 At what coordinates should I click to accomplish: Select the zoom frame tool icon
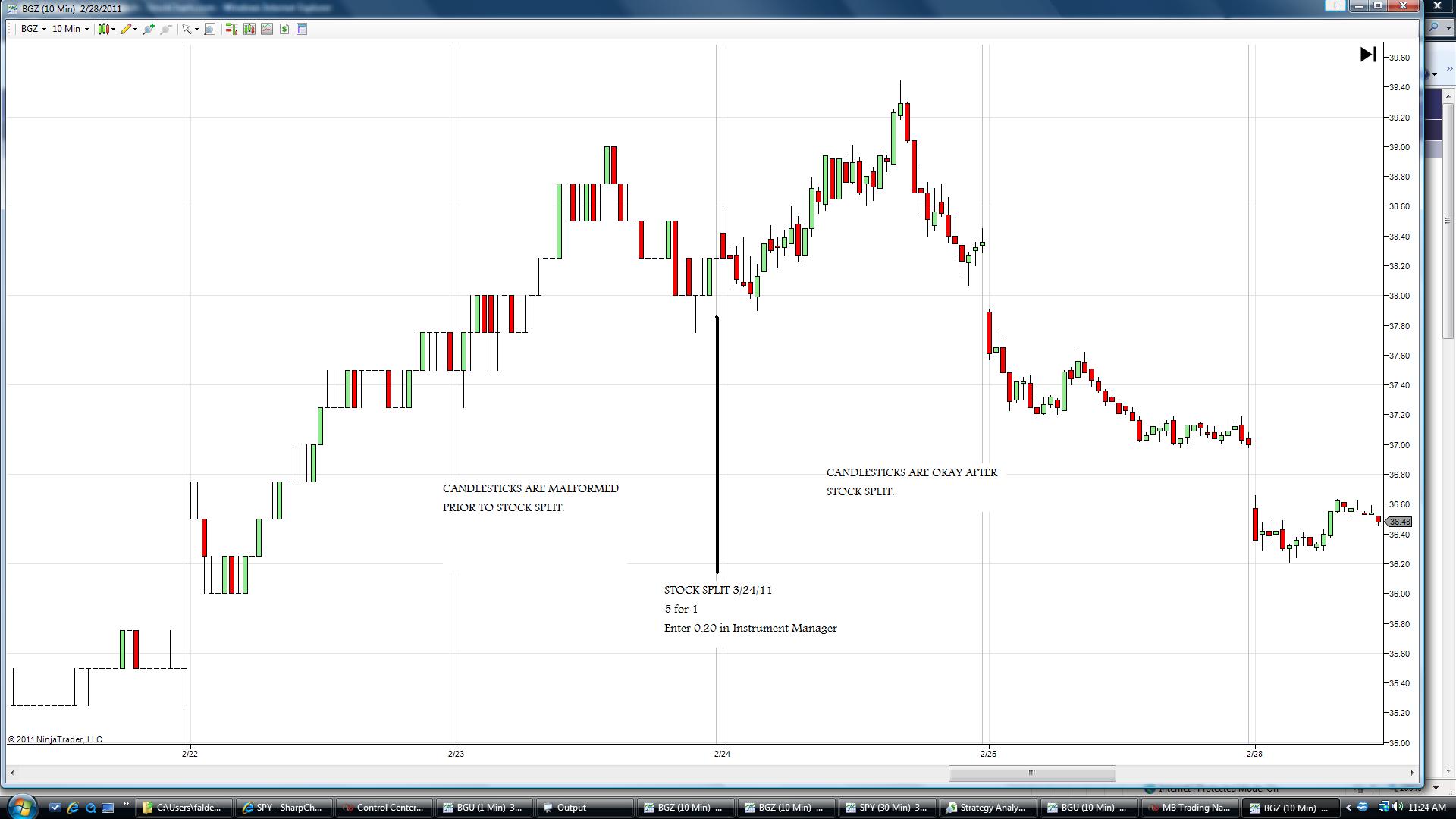210,29
